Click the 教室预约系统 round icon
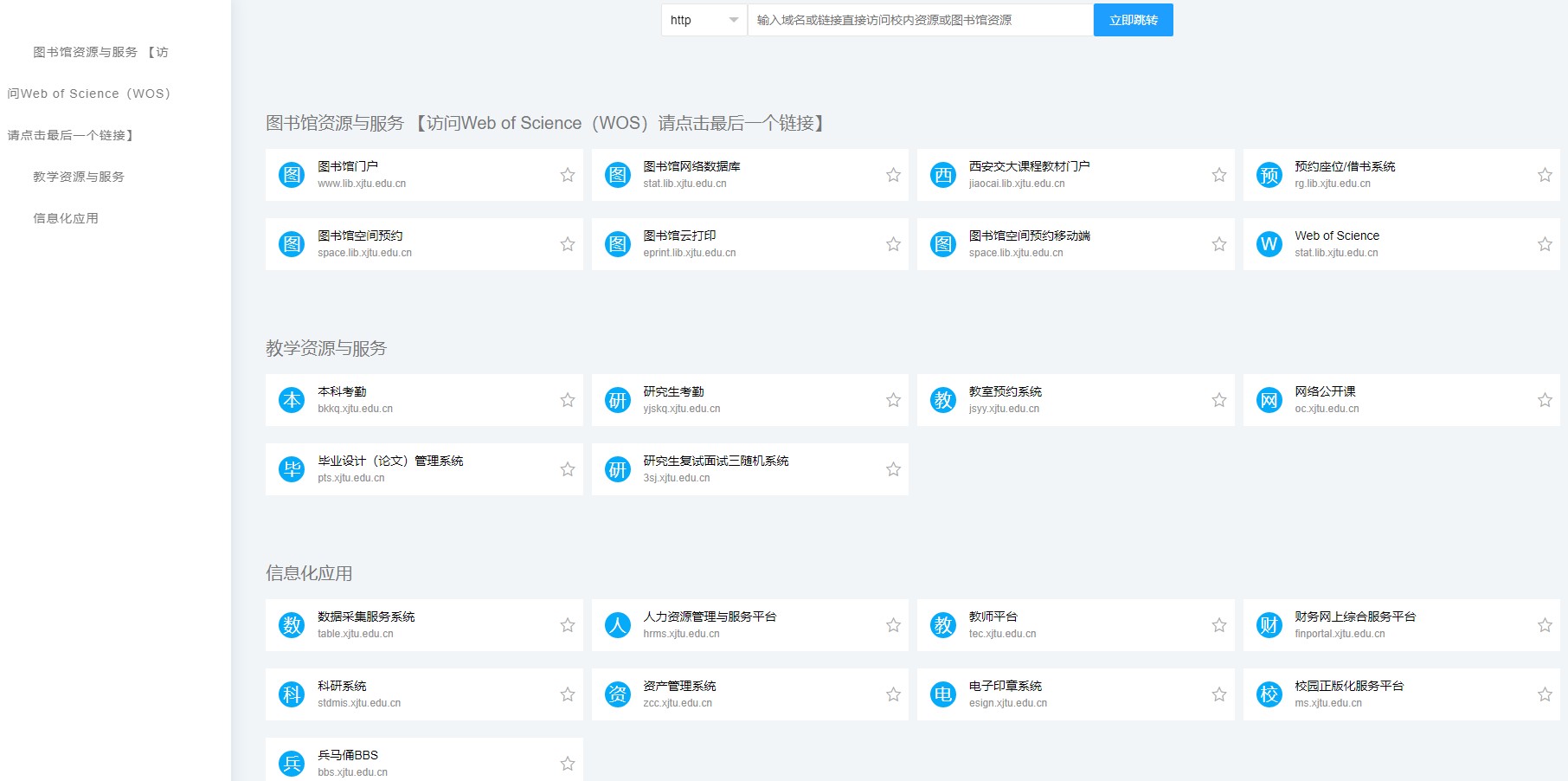This screenshot has width=1568, height=781. click(x=943, y=400)
